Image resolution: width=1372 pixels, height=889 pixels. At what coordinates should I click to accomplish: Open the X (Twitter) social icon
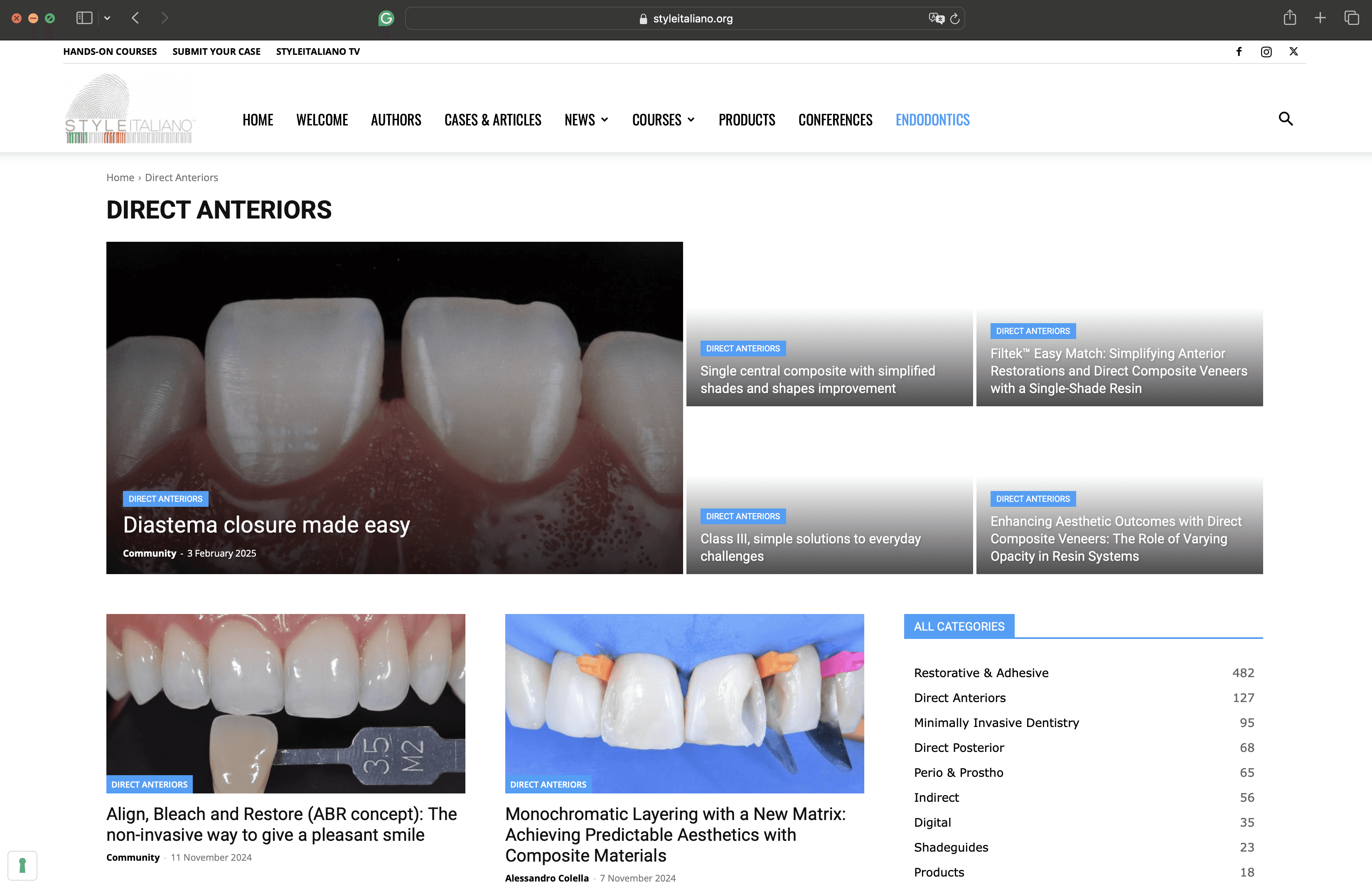coord(1293,52)
